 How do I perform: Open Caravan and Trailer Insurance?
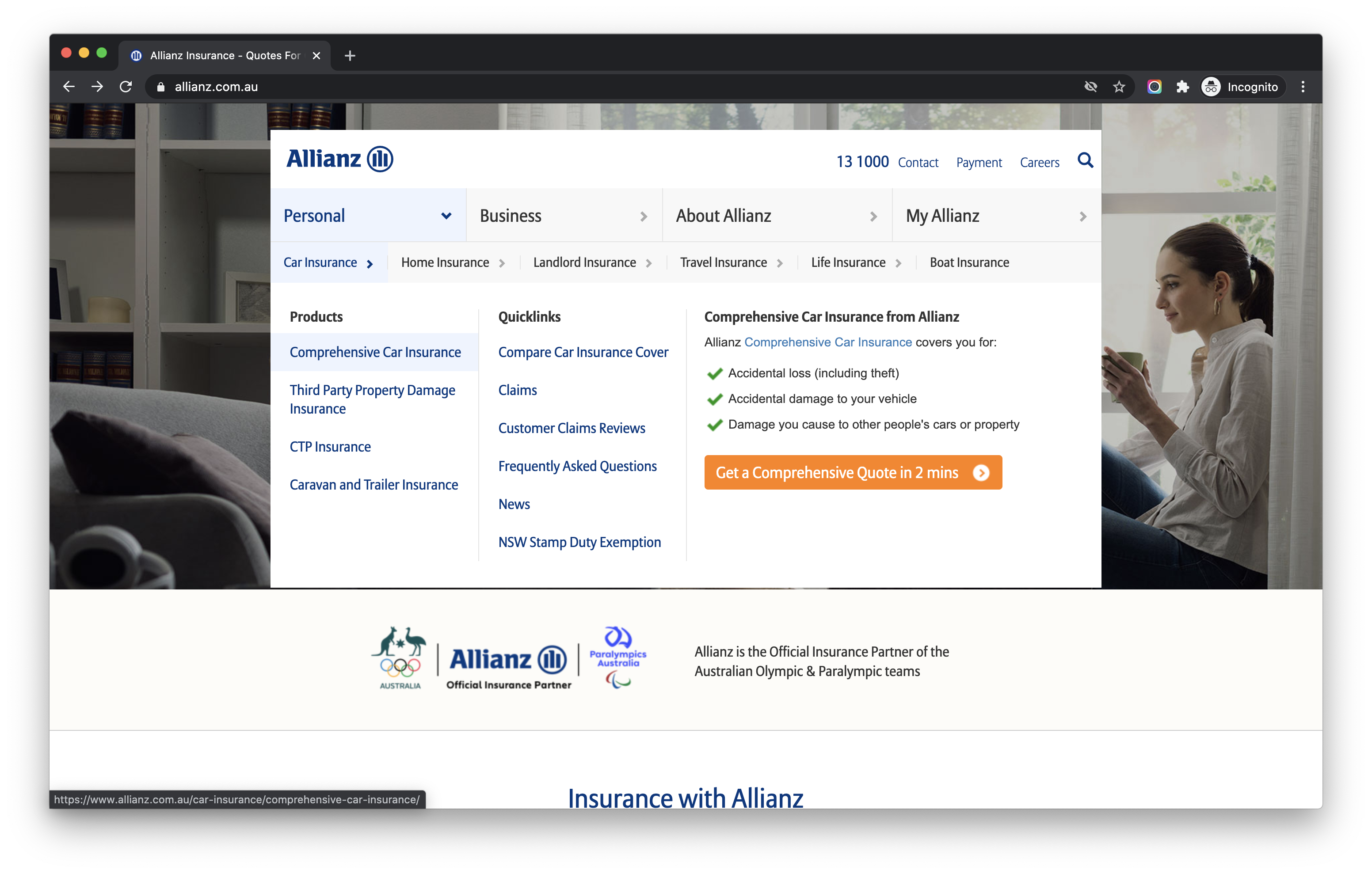tap(374, 485)
